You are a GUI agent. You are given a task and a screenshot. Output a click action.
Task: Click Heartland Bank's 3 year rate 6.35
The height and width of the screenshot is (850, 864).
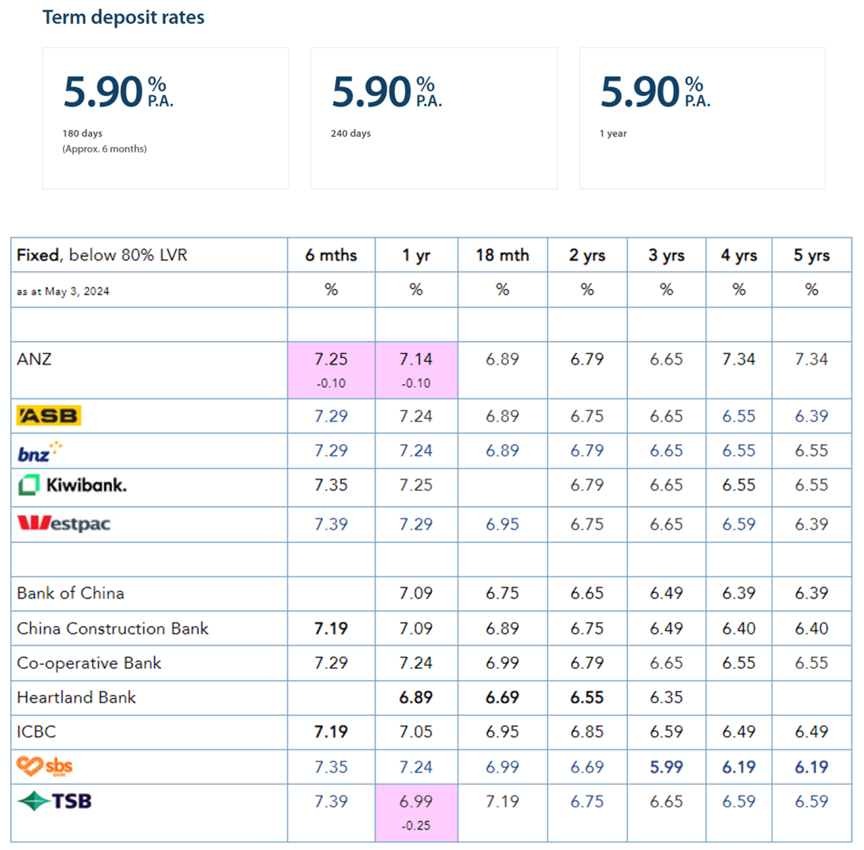coord(667,697)
